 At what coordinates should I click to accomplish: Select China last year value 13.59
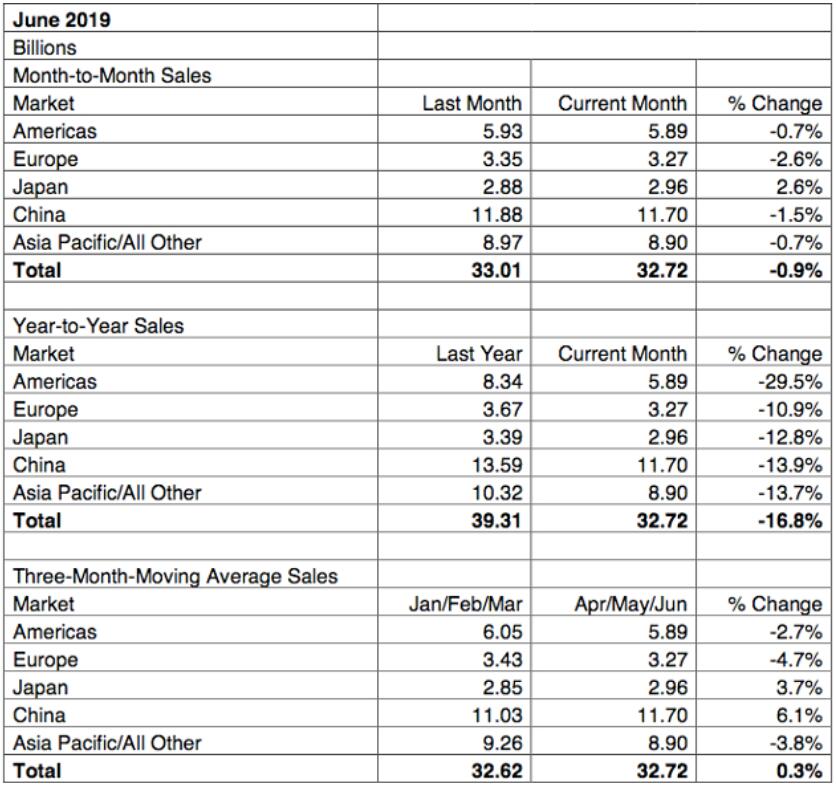pyautogui.click(x=454, y=464)
